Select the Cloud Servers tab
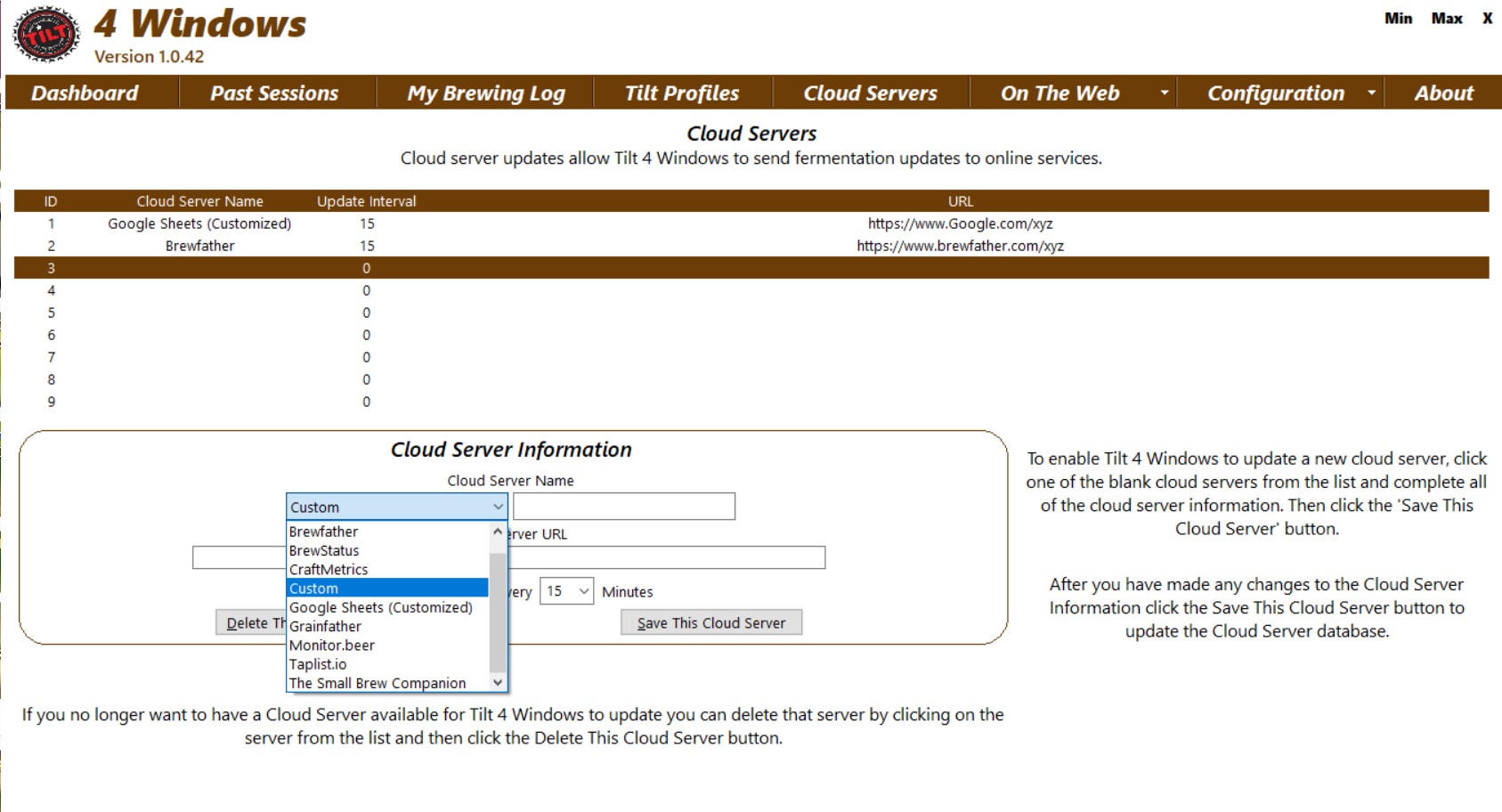1502x812 pixels. [x=871, y=93]
